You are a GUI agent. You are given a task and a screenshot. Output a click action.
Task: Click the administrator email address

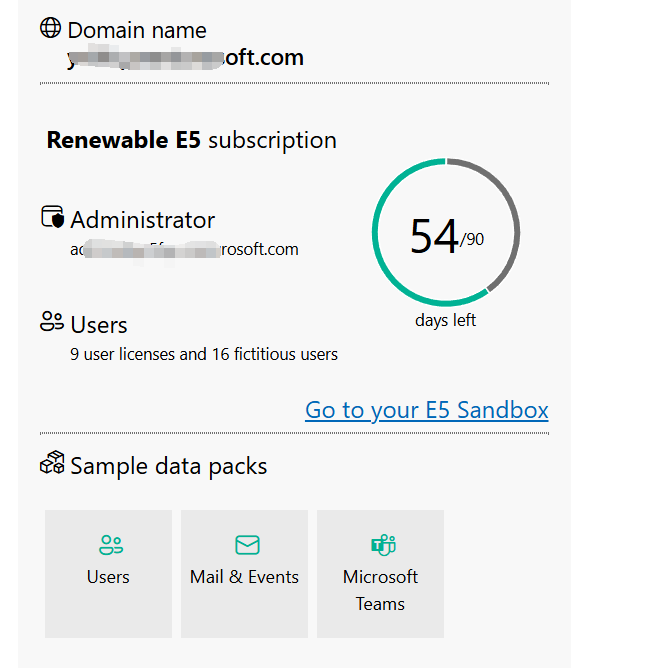184,249
